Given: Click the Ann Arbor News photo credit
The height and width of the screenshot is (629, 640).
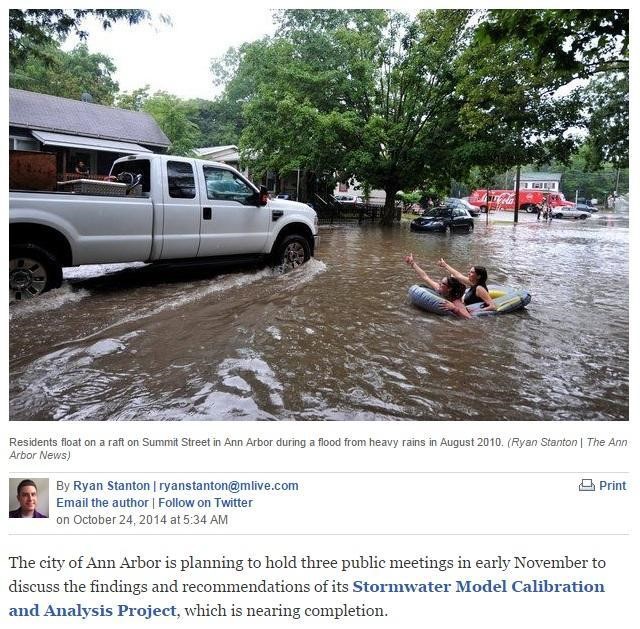Looking at the screenshot, I should point(318,449).
